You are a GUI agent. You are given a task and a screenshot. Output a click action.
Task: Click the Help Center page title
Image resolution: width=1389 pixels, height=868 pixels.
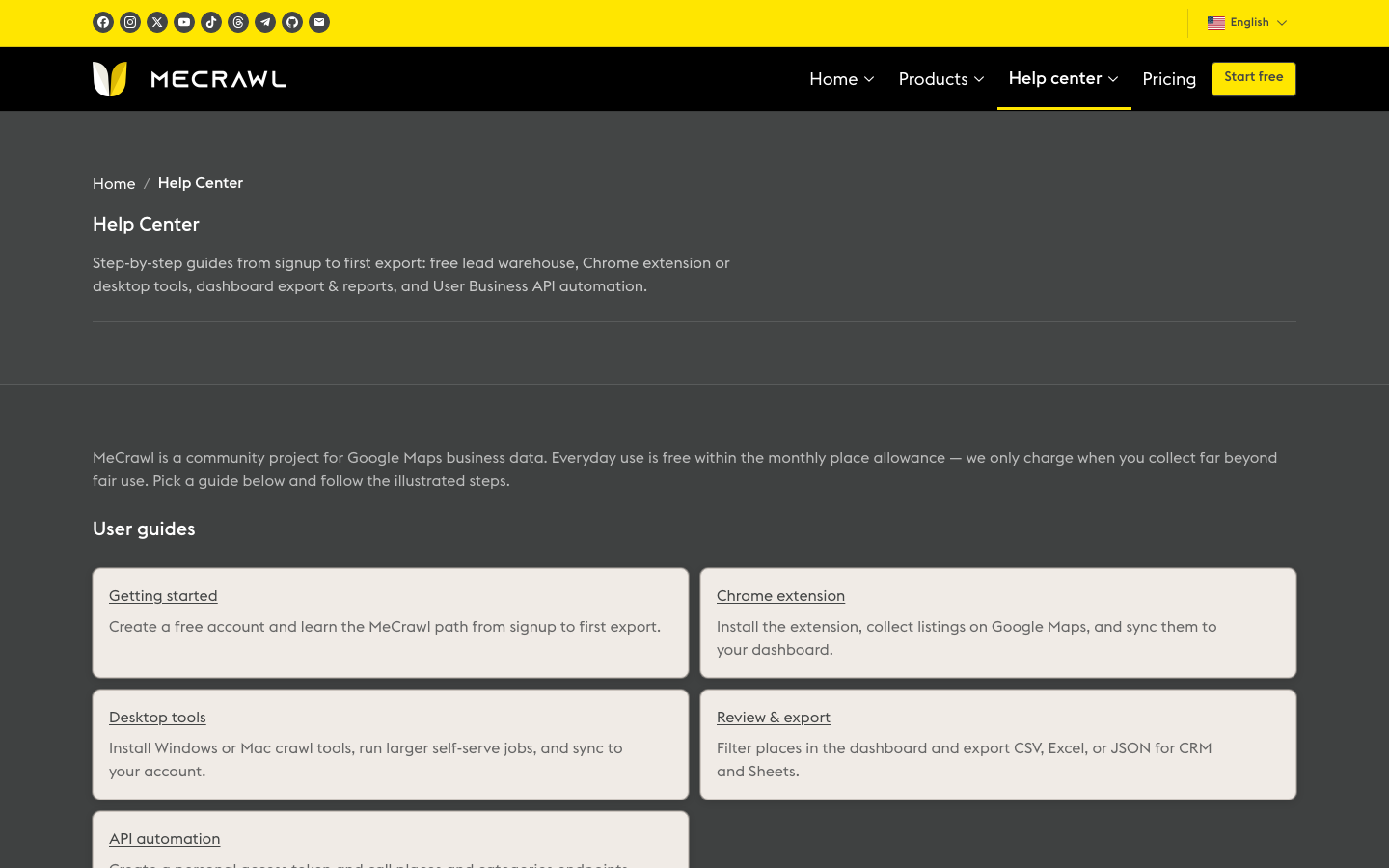pos(146,225)
